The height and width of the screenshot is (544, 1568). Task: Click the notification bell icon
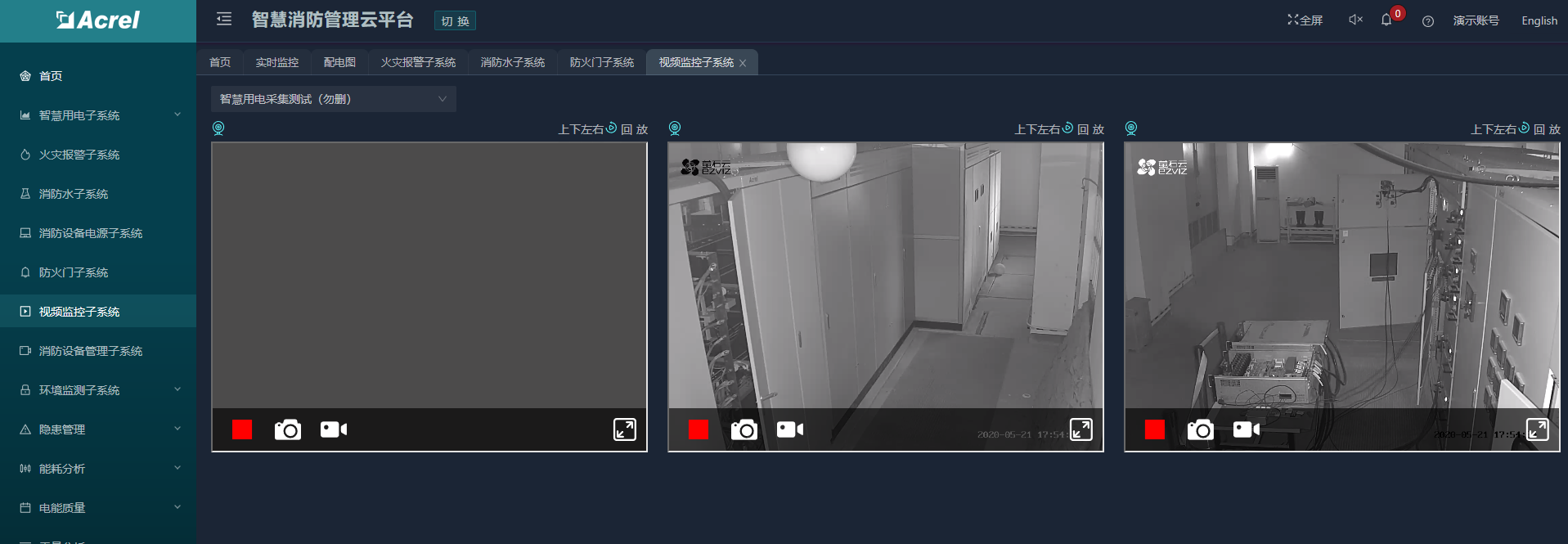click(1386, 20)
